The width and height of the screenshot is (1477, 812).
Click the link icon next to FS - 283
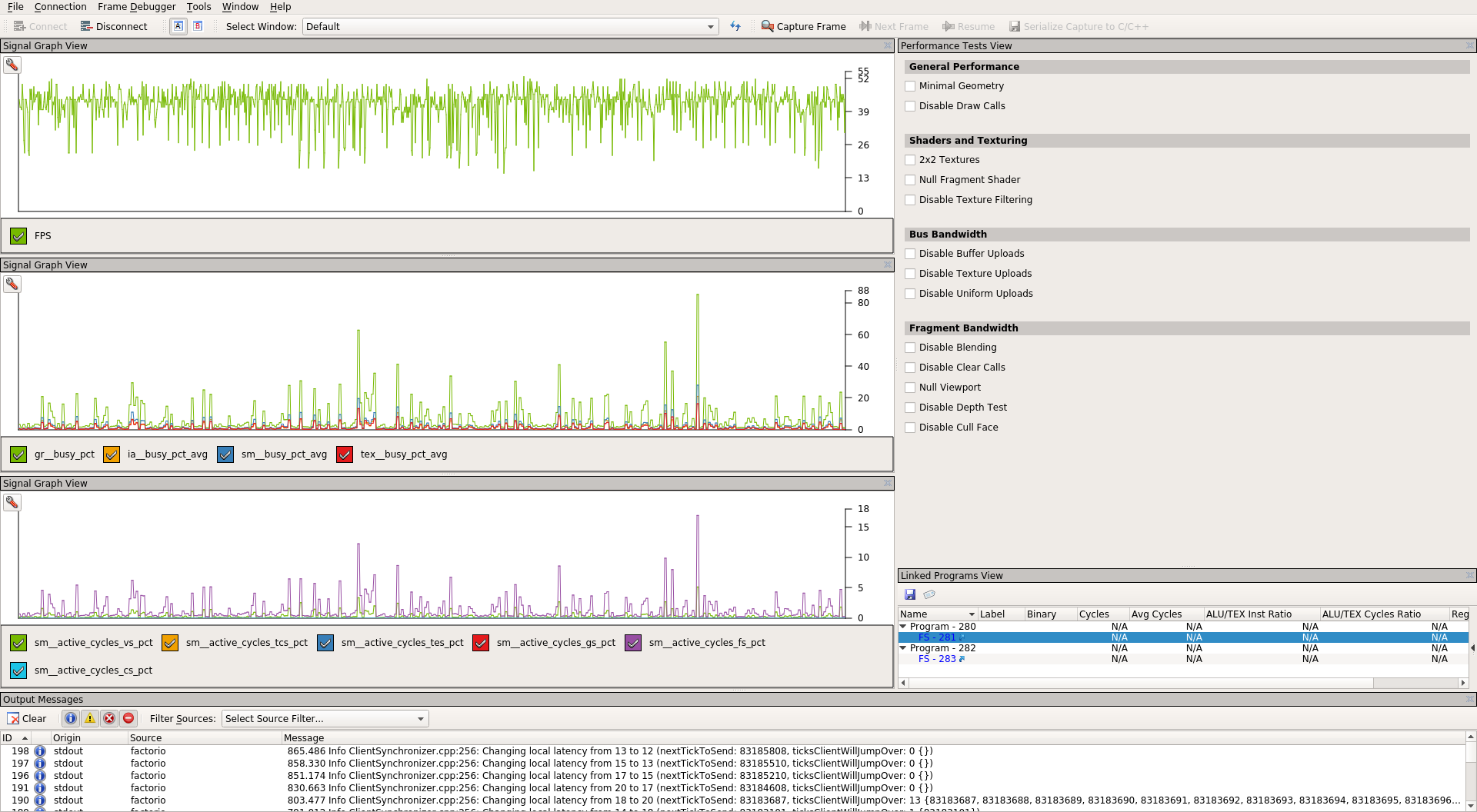962,659
